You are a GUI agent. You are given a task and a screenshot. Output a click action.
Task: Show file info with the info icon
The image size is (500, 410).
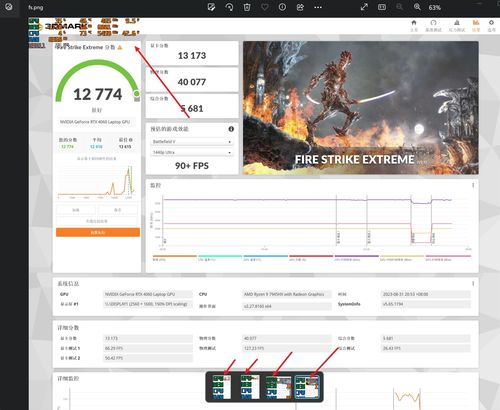pos(282,7)
